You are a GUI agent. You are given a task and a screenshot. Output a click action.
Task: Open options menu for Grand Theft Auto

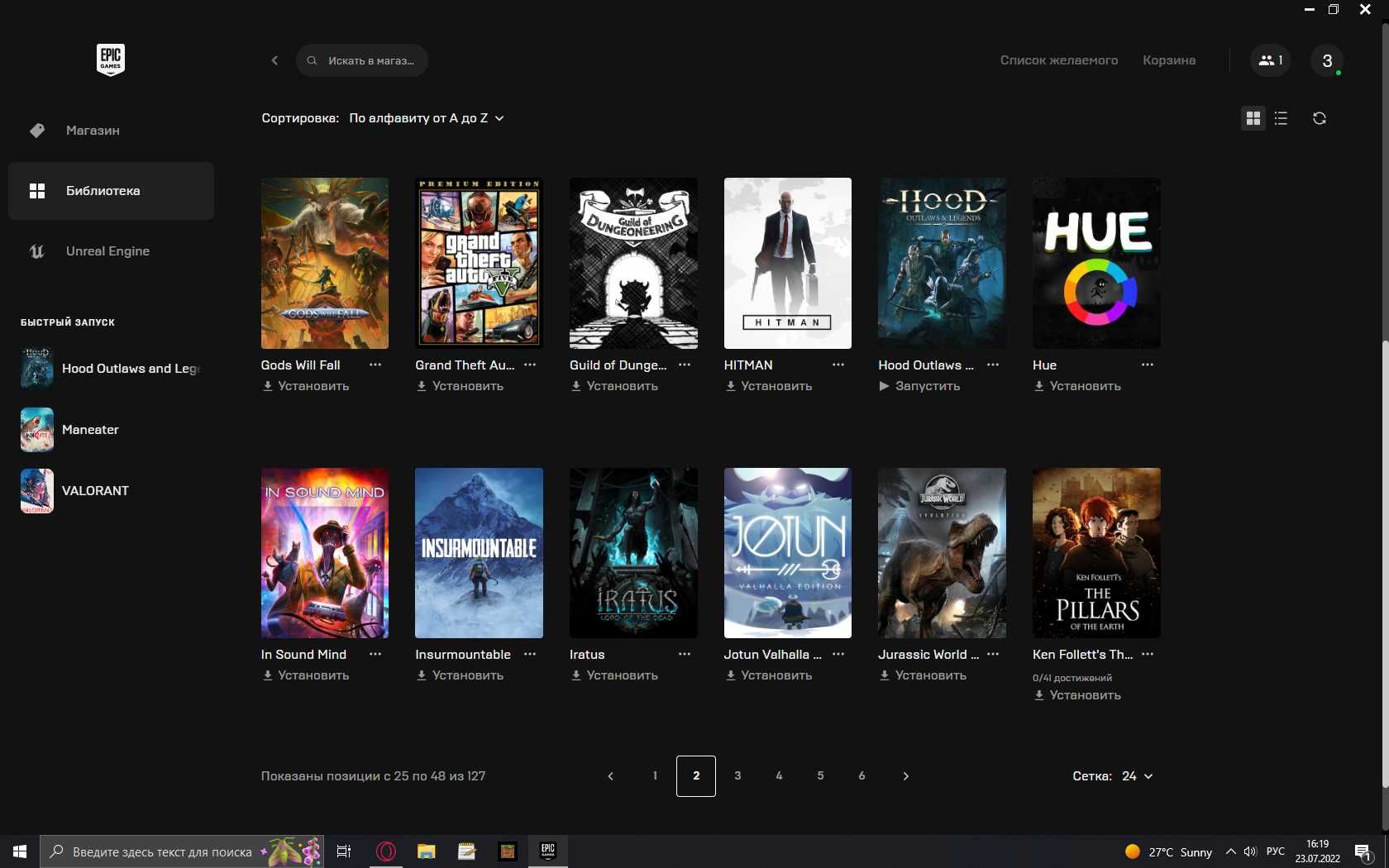(x=530, y=365)
